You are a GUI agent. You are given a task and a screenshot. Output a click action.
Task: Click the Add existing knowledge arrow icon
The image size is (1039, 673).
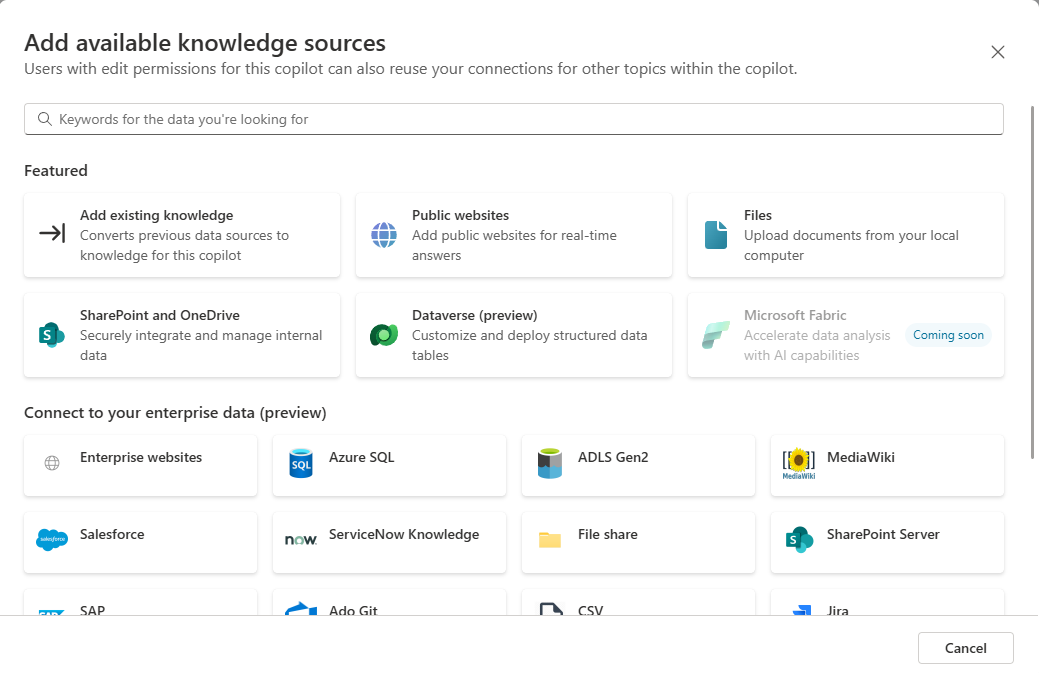(x=52, y=234)
